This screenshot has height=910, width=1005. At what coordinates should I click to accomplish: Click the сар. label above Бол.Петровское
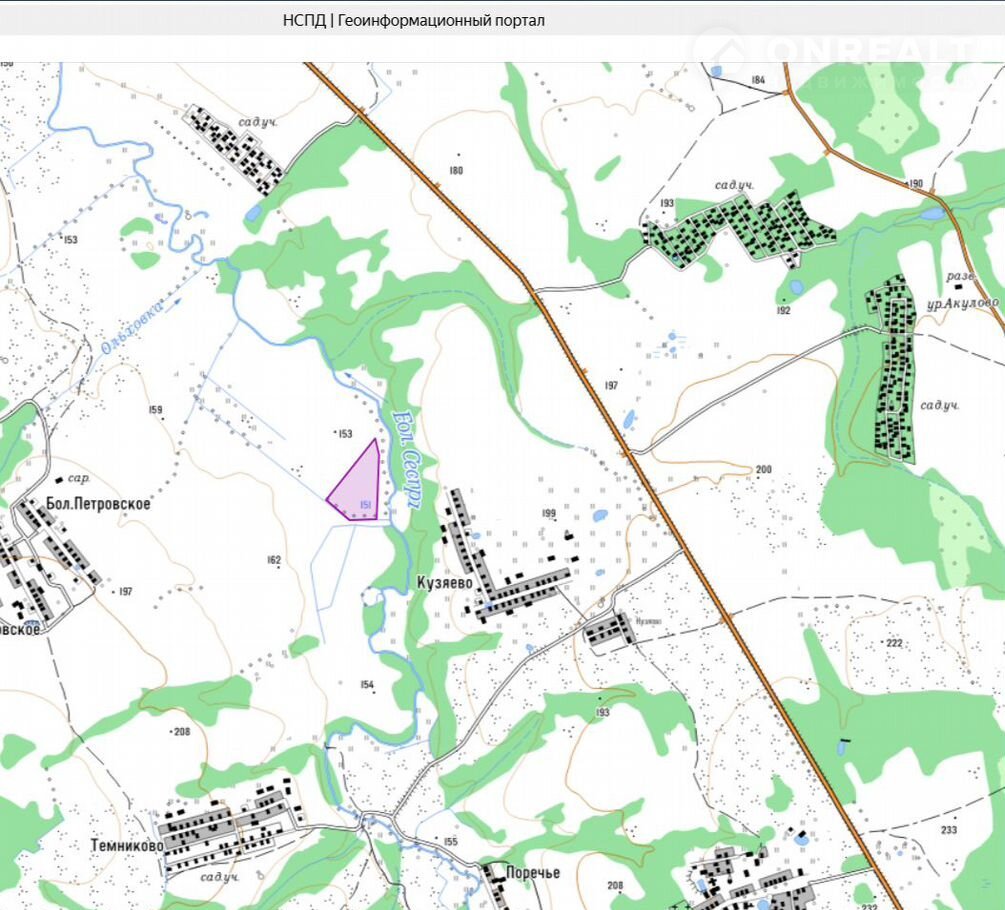pyautogui.click(x=93, y=478)
